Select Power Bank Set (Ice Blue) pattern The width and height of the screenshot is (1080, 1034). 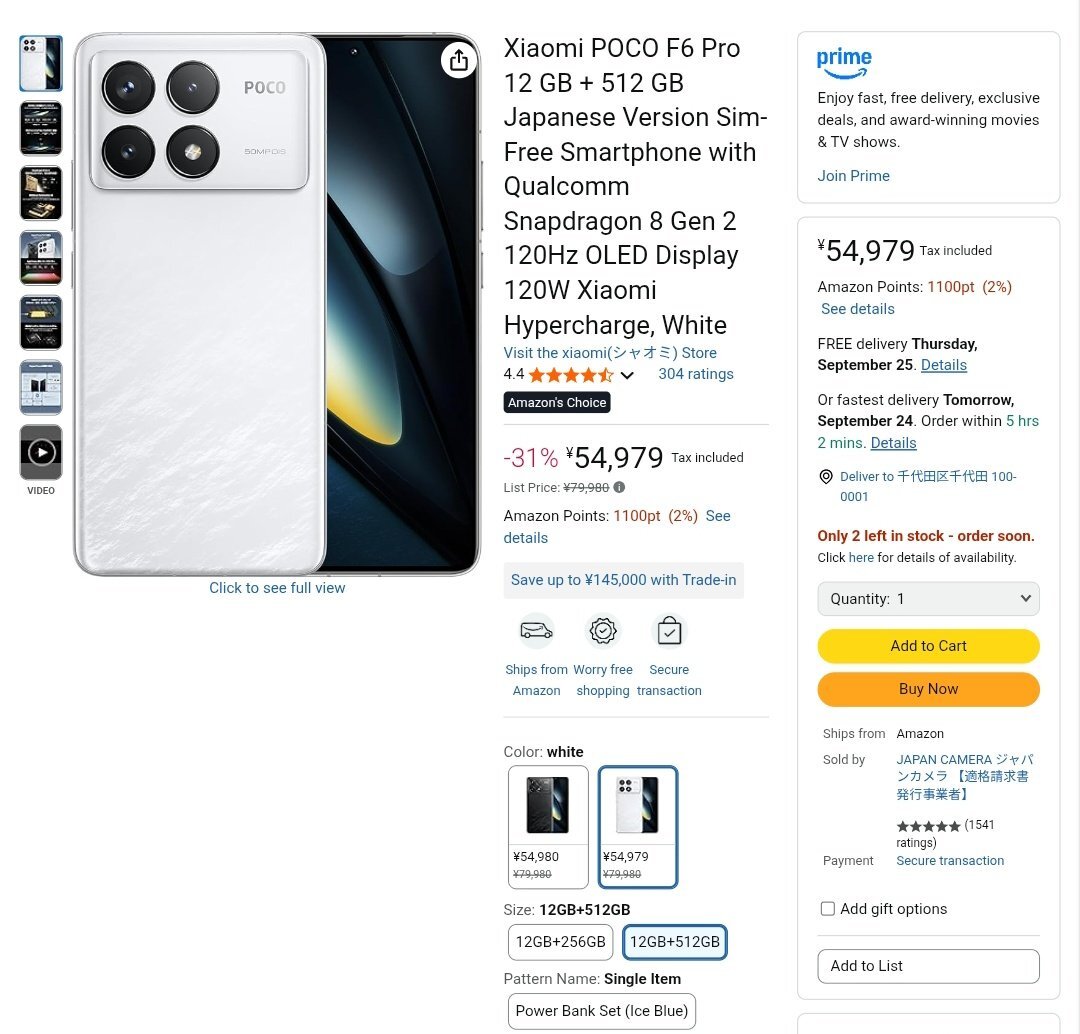(601, 1011)
